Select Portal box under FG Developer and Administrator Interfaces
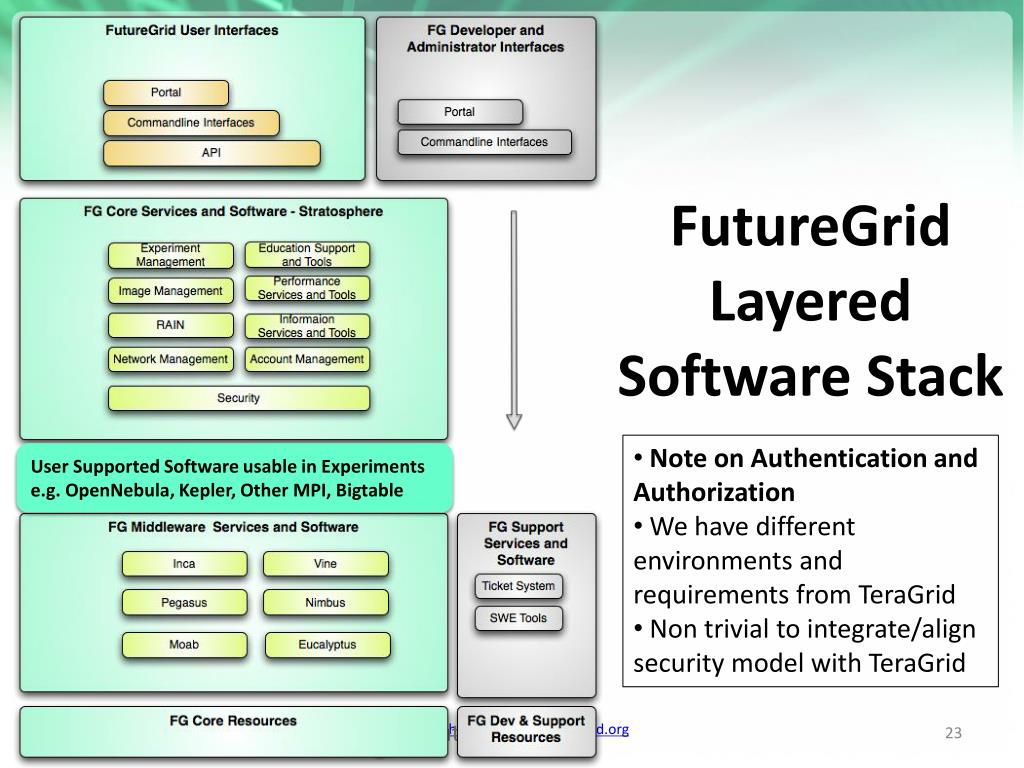This screenshot has height=768, width=1024. (x=460, y=112)
